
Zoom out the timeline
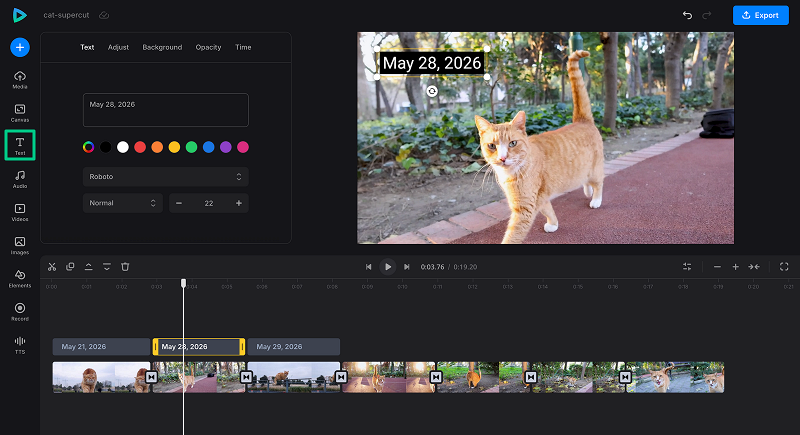[717, 267]
